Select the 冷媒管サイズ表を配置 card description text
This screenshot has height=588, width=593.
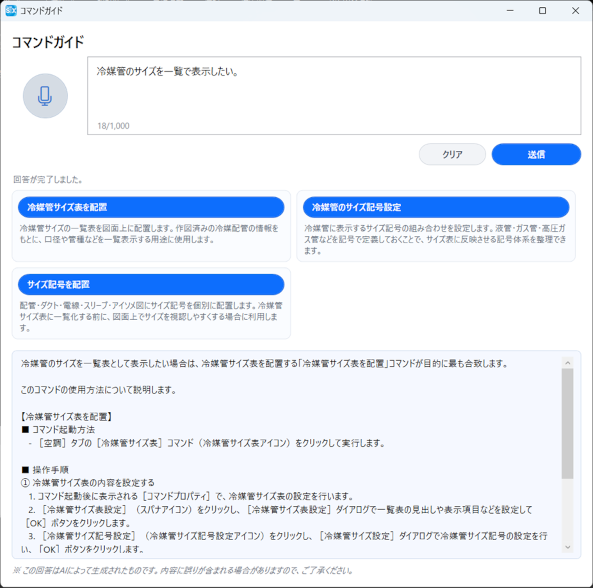[x=149, y=234]
